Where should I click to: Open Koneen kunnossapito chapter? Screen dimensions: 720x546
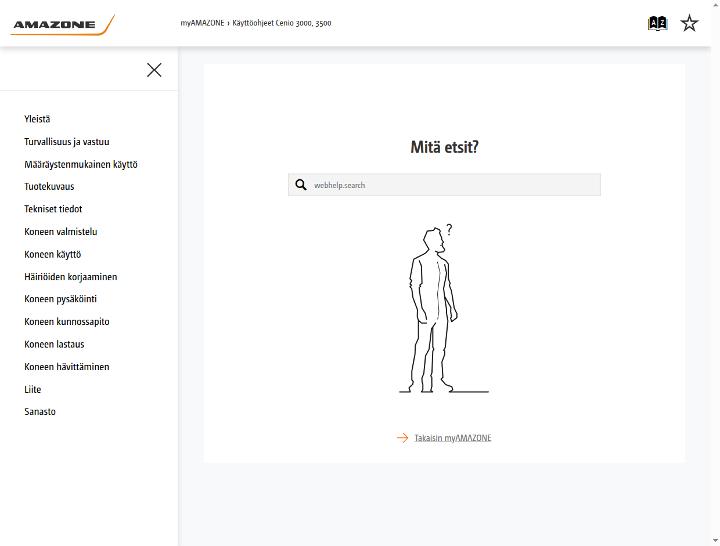pyautogui.click(x=67, y=321)
